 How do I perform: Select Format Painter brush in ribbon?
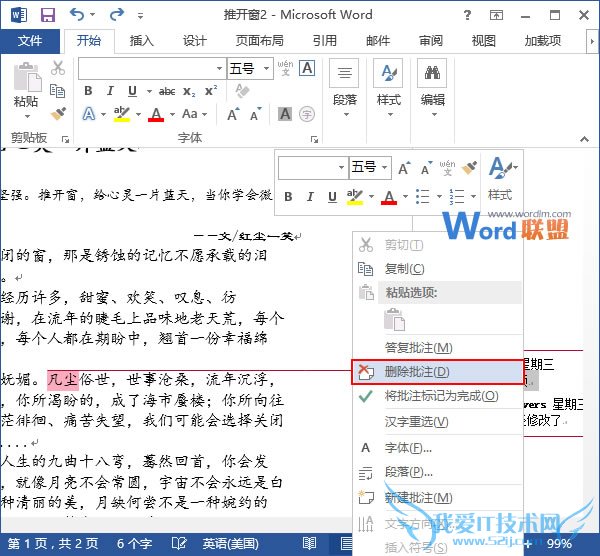[x=58, y=113]
